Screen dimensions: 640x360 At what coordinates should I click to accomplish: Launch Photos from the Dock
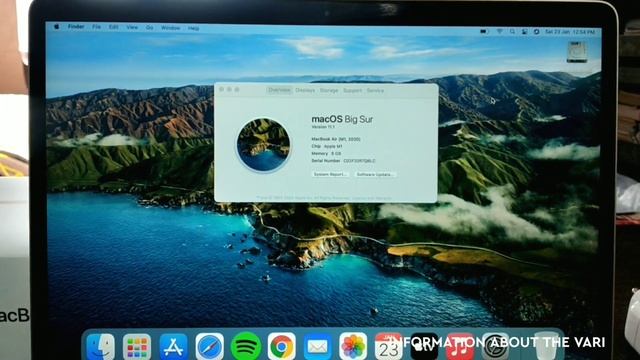(353, 347)
